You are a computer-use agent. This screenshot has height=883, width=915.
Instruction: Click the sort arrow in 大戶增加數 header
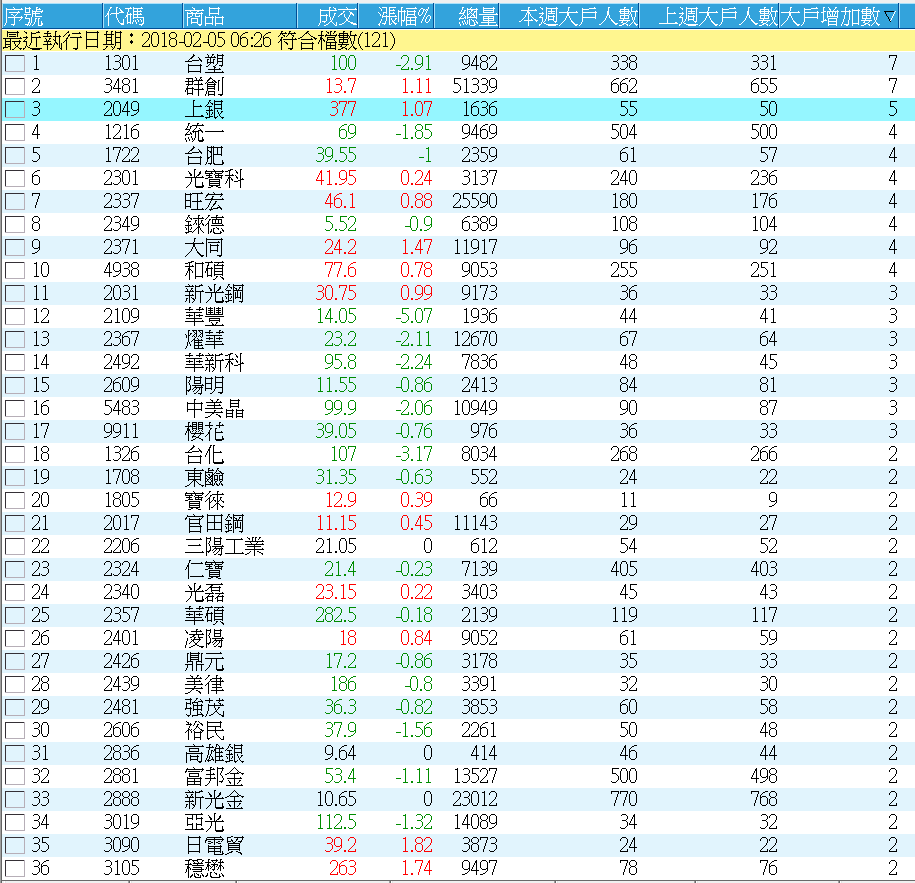pyautogui.click(x=889, y=17)
